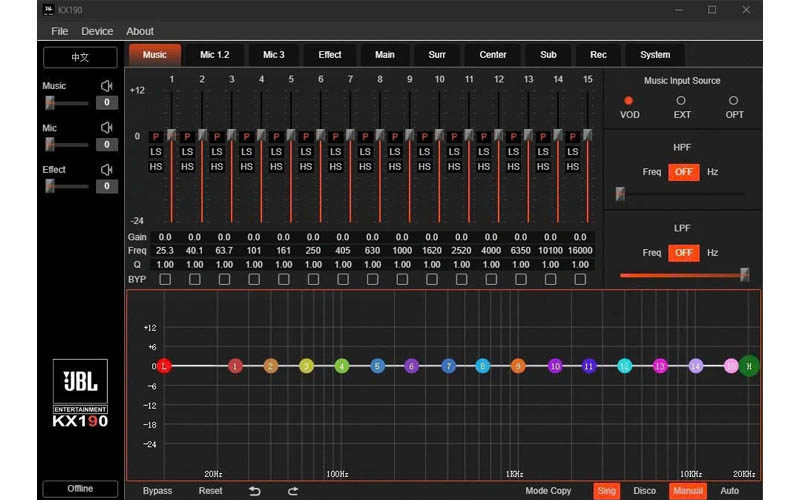Open the Device menu

point(97,31)
